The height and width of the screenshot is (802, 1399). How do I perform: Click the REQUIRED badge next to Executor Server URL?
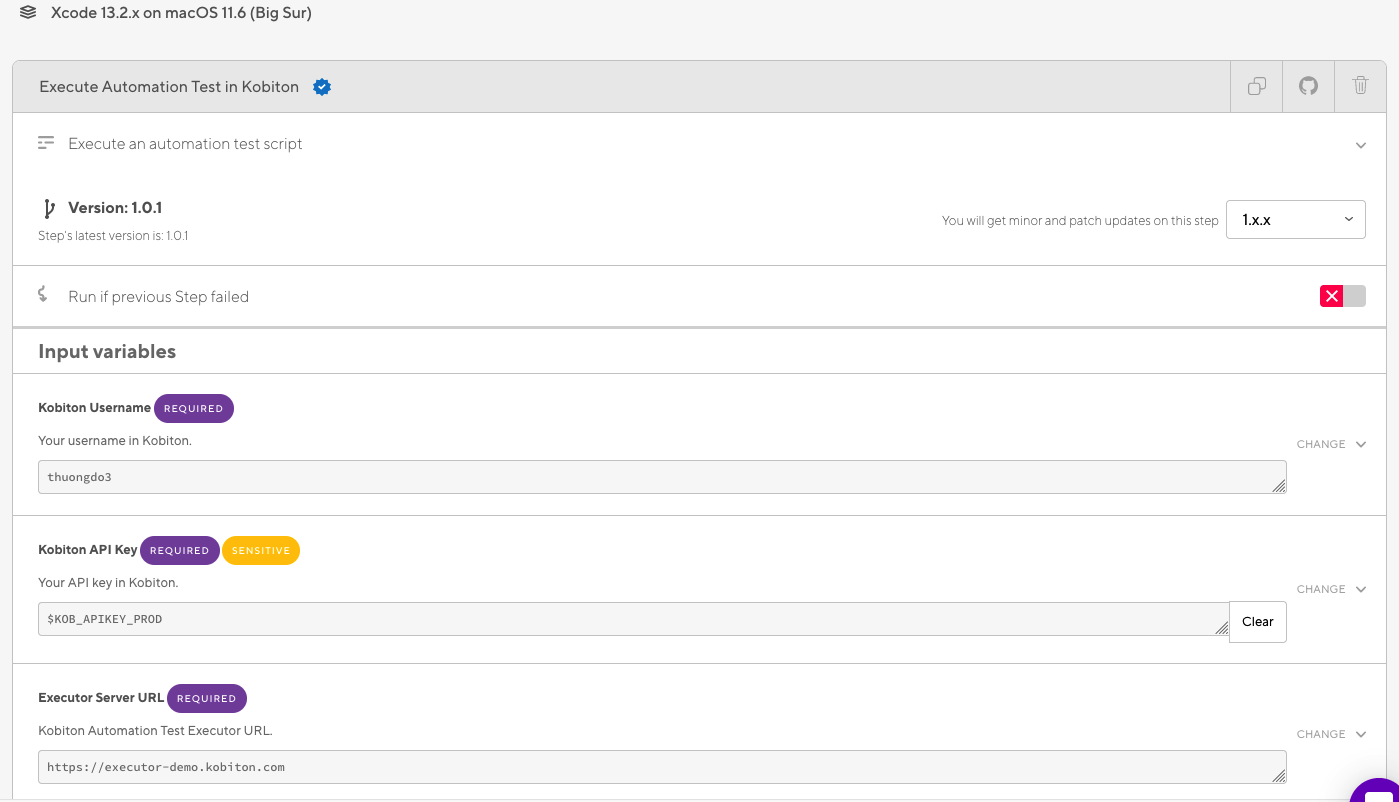coord(207,698)
